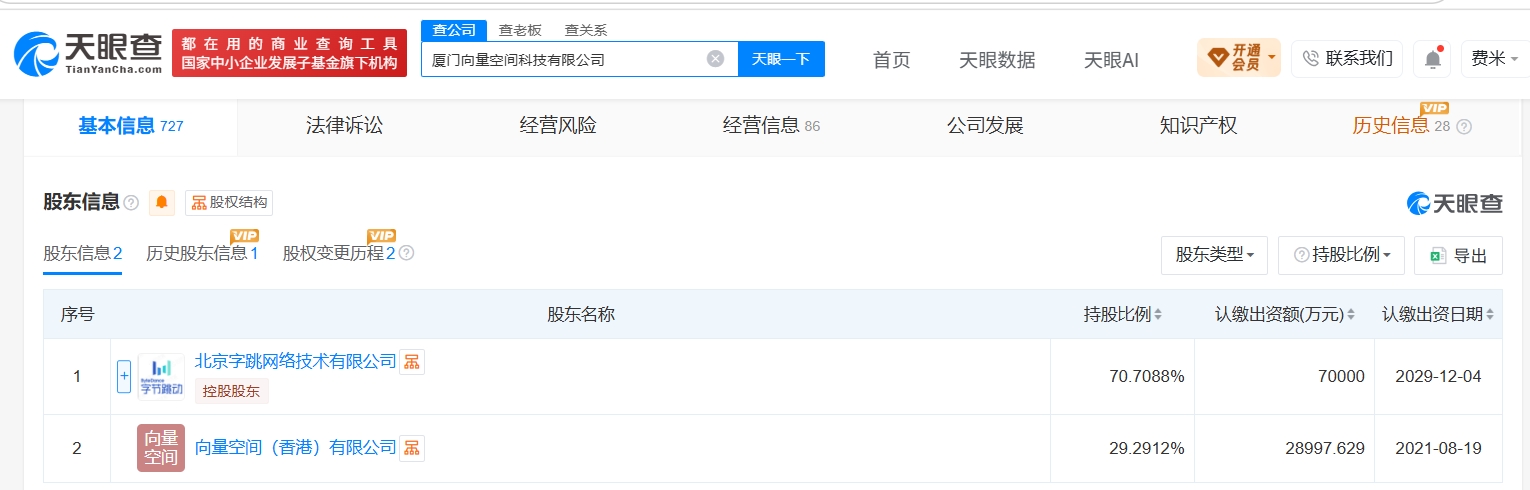The width and height of the screenshot is (1530, 490).
Task: Open the 知识产权 tab
Action: tap(1198, 126)
